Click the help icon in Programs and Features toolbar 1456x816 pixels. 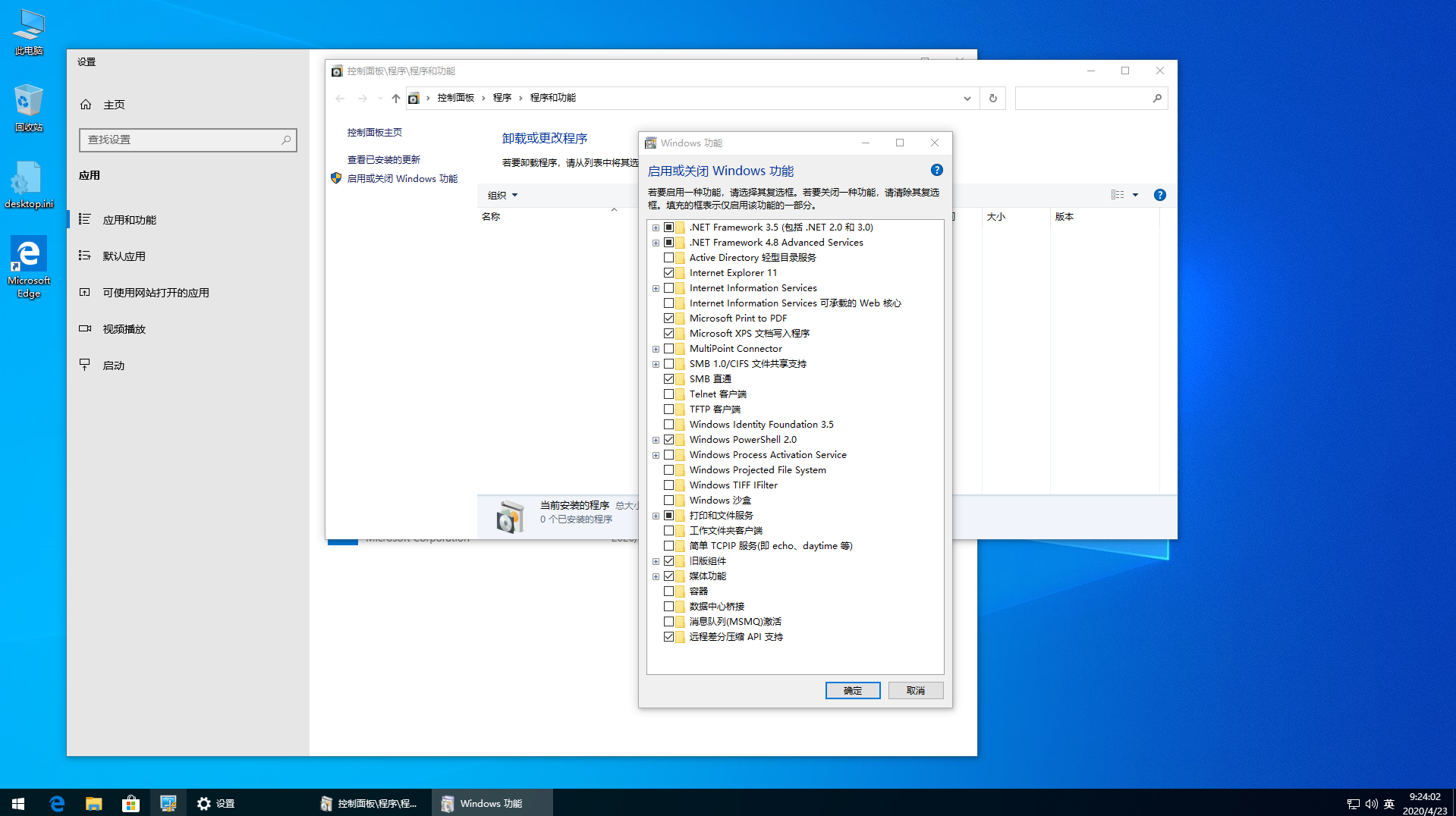(x=1159, y=195)
